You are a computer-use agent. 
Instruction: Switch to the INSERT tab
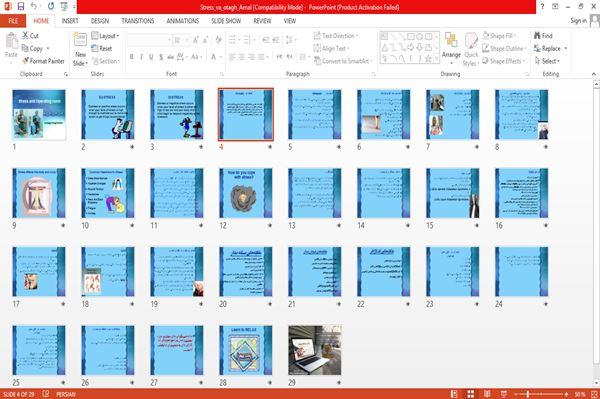(70, 21)
